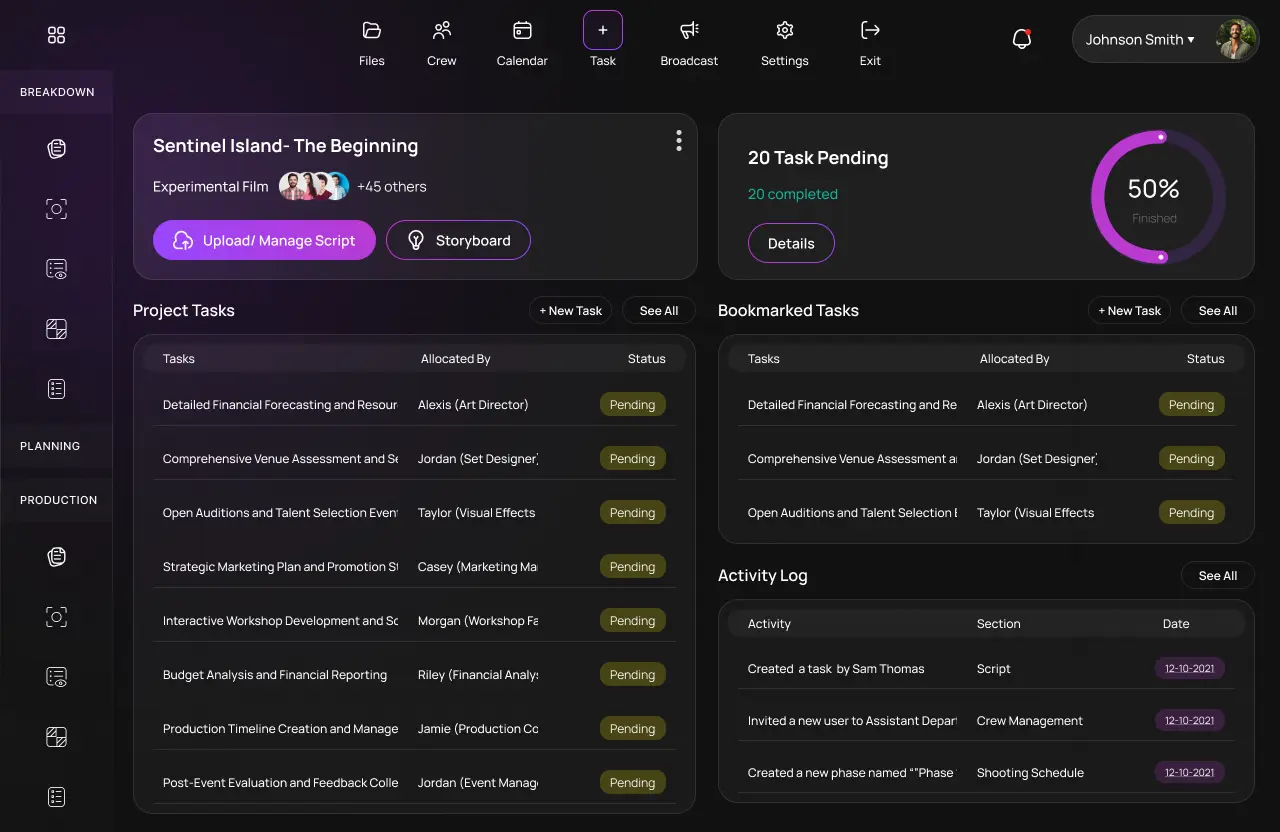Image resolution: width=1280 pixels, height=832 pixels.
Task: Open the Broadcast tool
Action: point(688,42)
